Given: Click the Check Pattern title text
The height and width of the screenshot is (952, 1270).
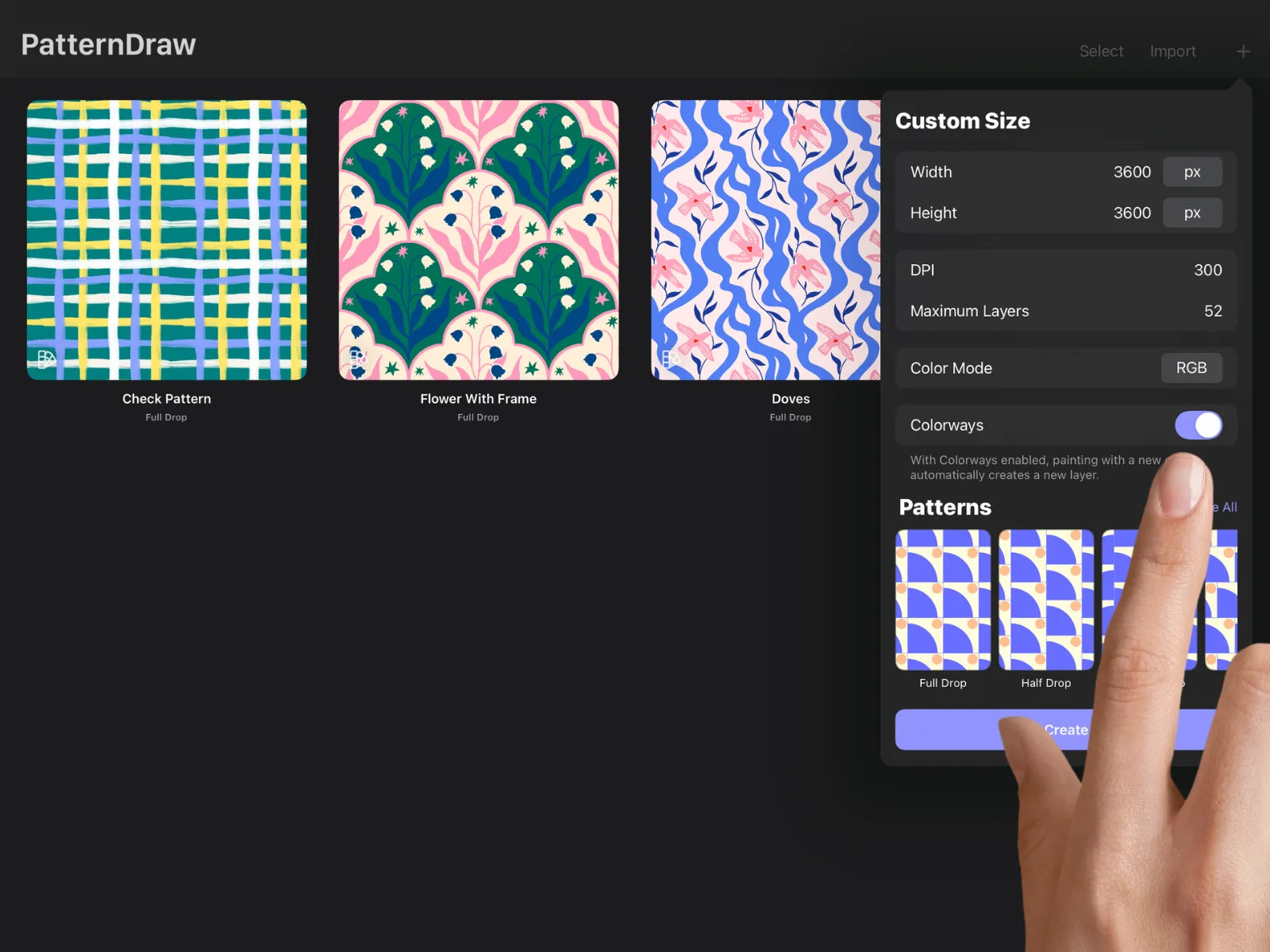Looking at the screenshot, I should [167, 399].
